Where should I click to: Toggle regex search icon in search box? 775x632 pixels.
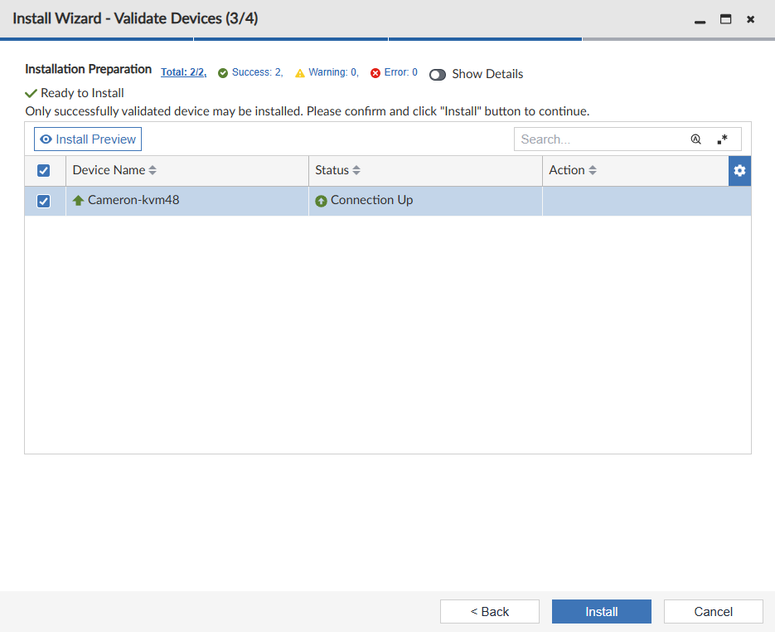click(722, 139)
